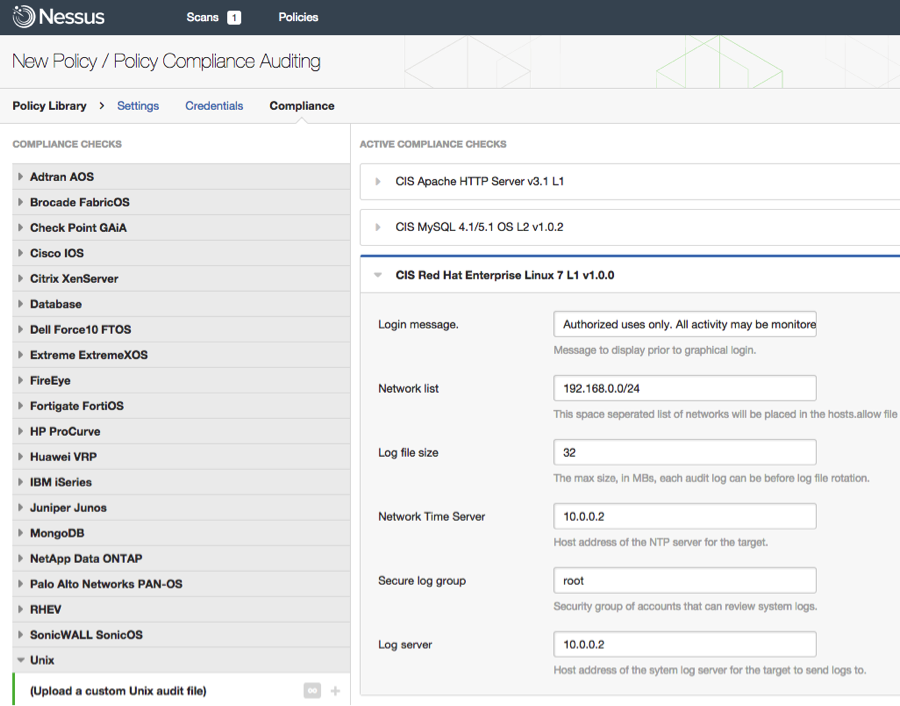Image resolution: width=900 pixels, height=706 pixels.
Task: Open the Policies menu
Action: pyautogui.click(x=298, y=17)
